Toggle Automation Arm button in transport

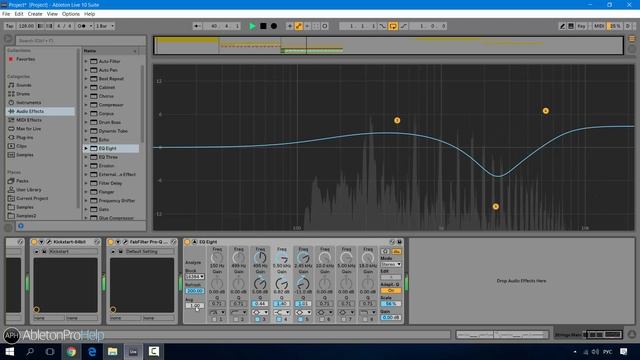click(299, 26)
